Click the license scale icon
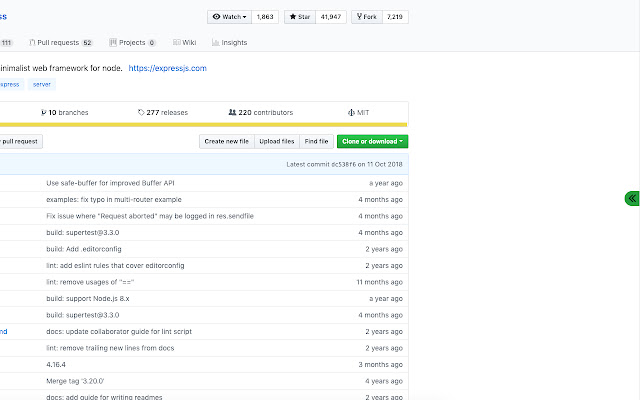640x400 pixels. [x=351, y=113]
